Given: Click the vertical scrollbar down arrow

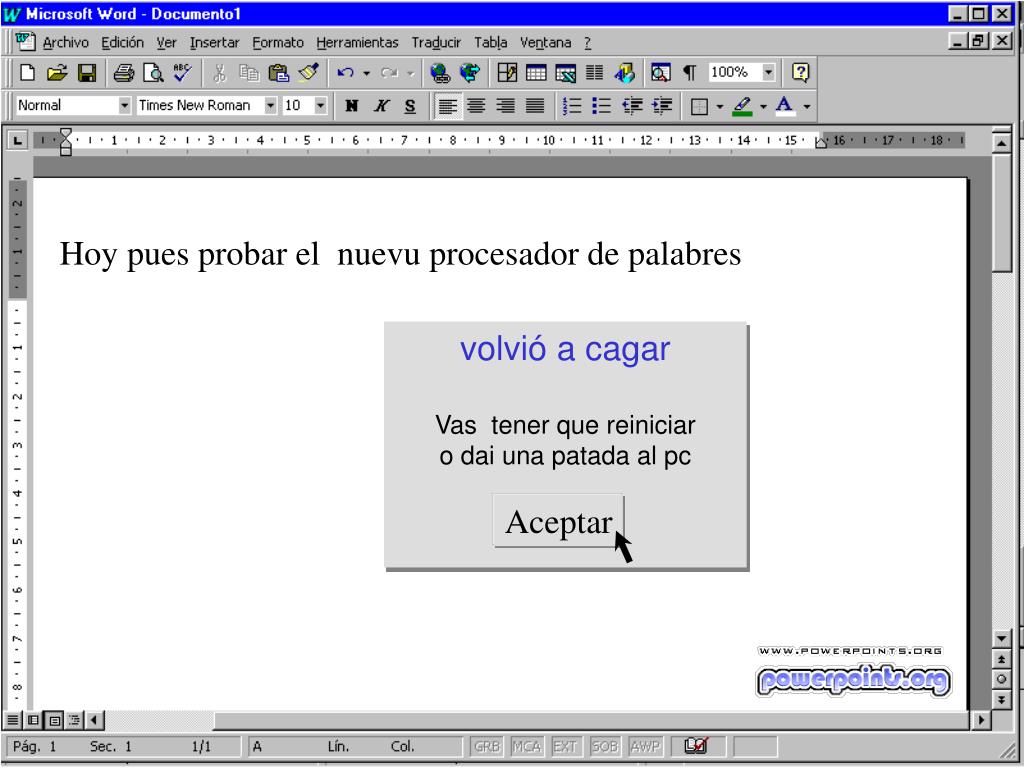Looking at the screenshot, I should pos(1001,638).
